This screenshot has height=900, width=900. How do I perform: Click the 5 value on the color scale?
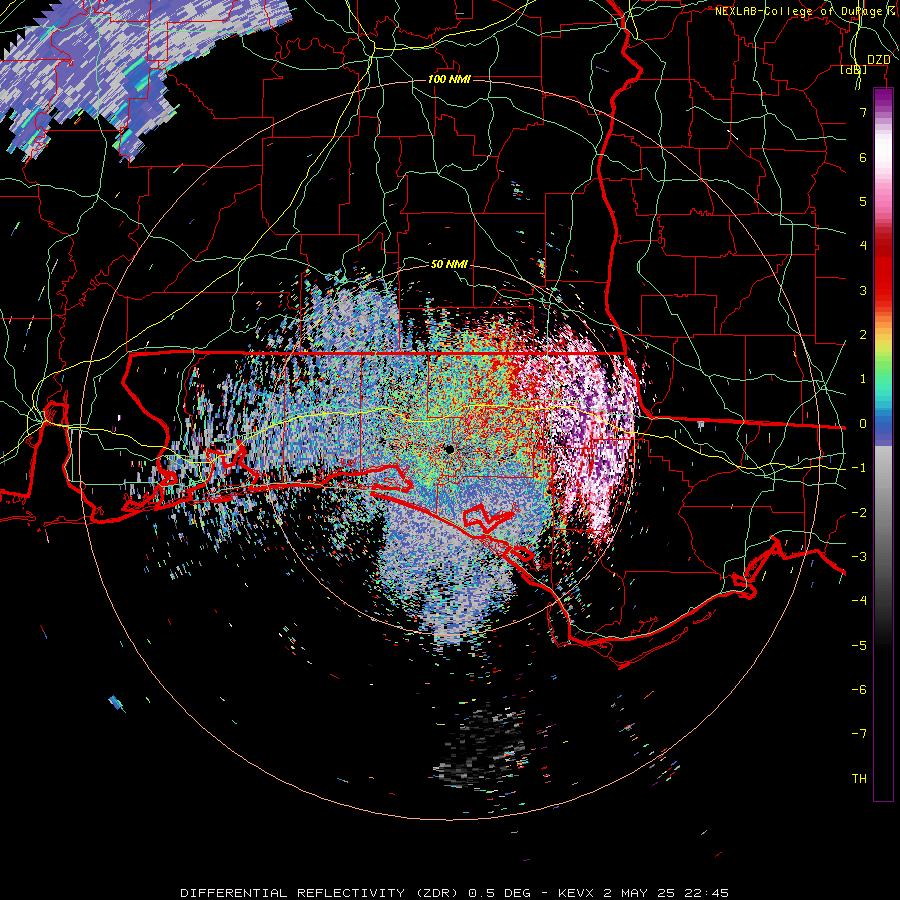pos(863,201)
